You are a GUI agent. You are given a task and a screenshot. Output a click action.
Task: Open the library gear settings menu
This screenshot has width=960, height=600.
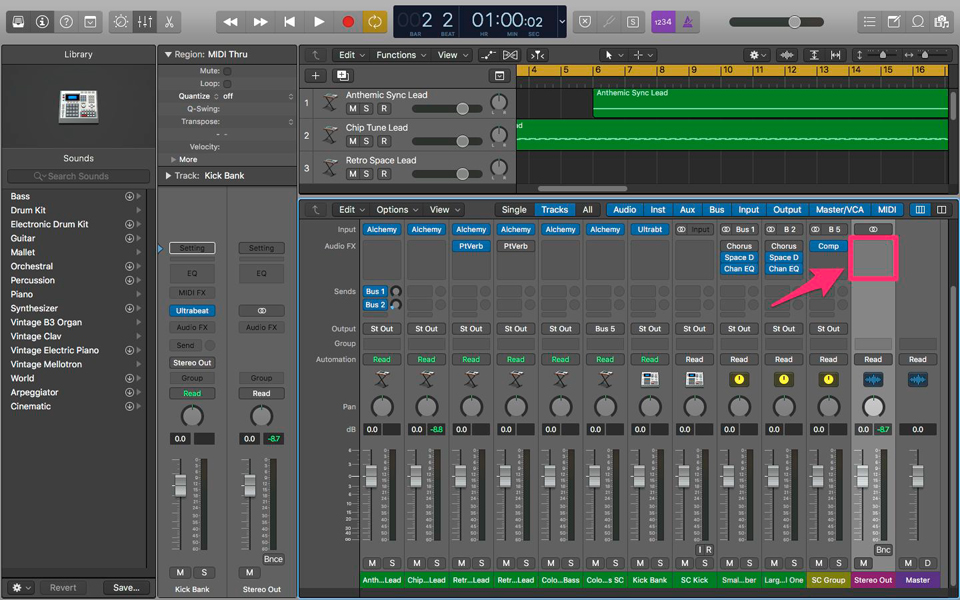(21, 588)
